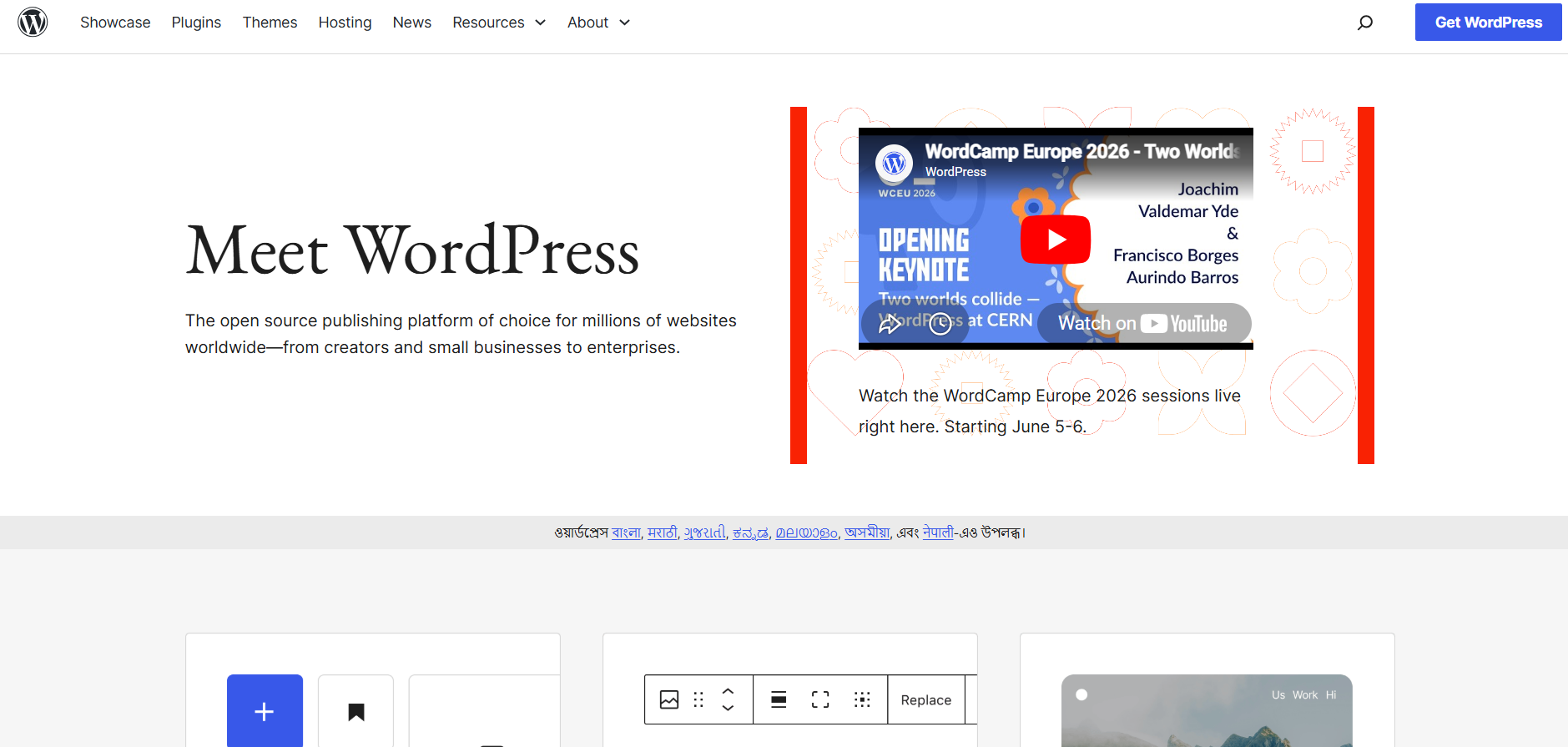The width and height of the screenshot is (1568, 747).
Task: Click Watch on YouTube button
Action: point(1144,323)
